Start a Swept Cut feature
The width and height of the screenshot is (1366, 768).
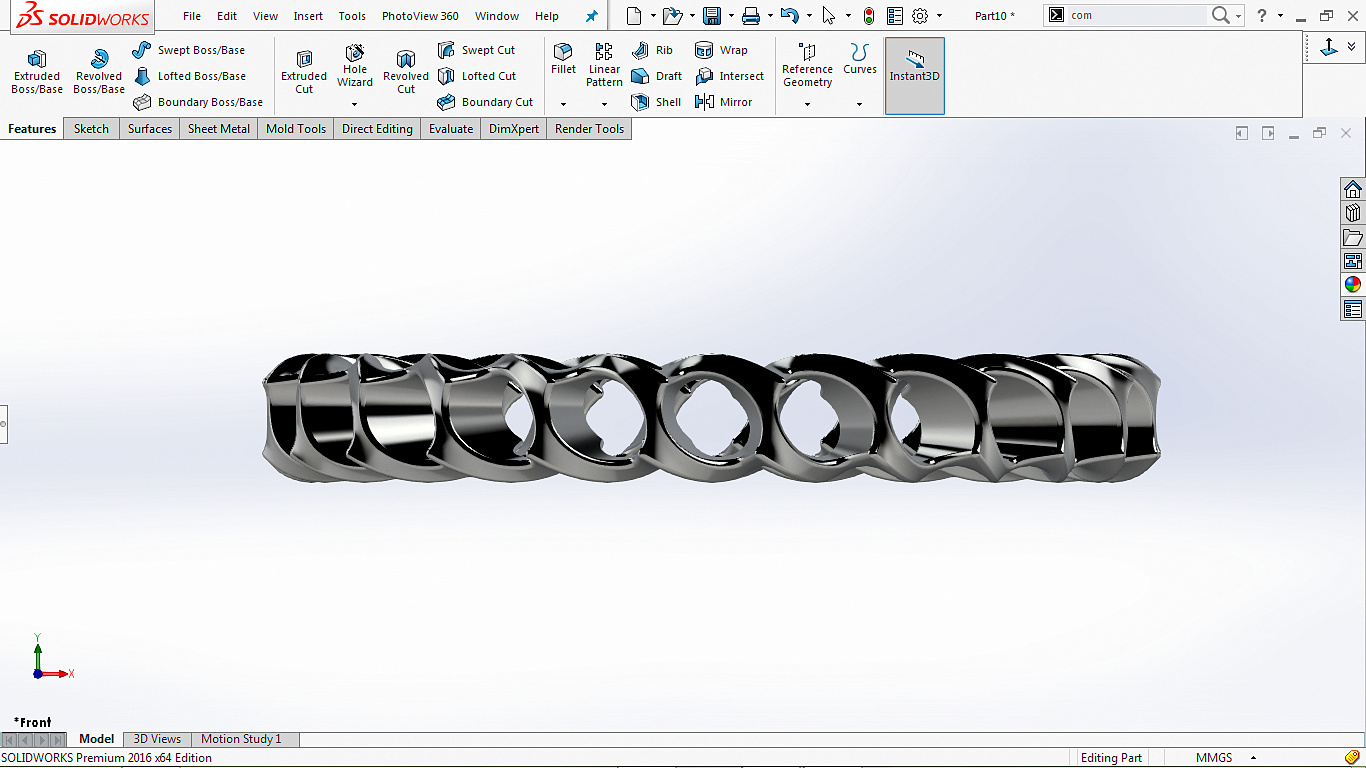(476, 50)
